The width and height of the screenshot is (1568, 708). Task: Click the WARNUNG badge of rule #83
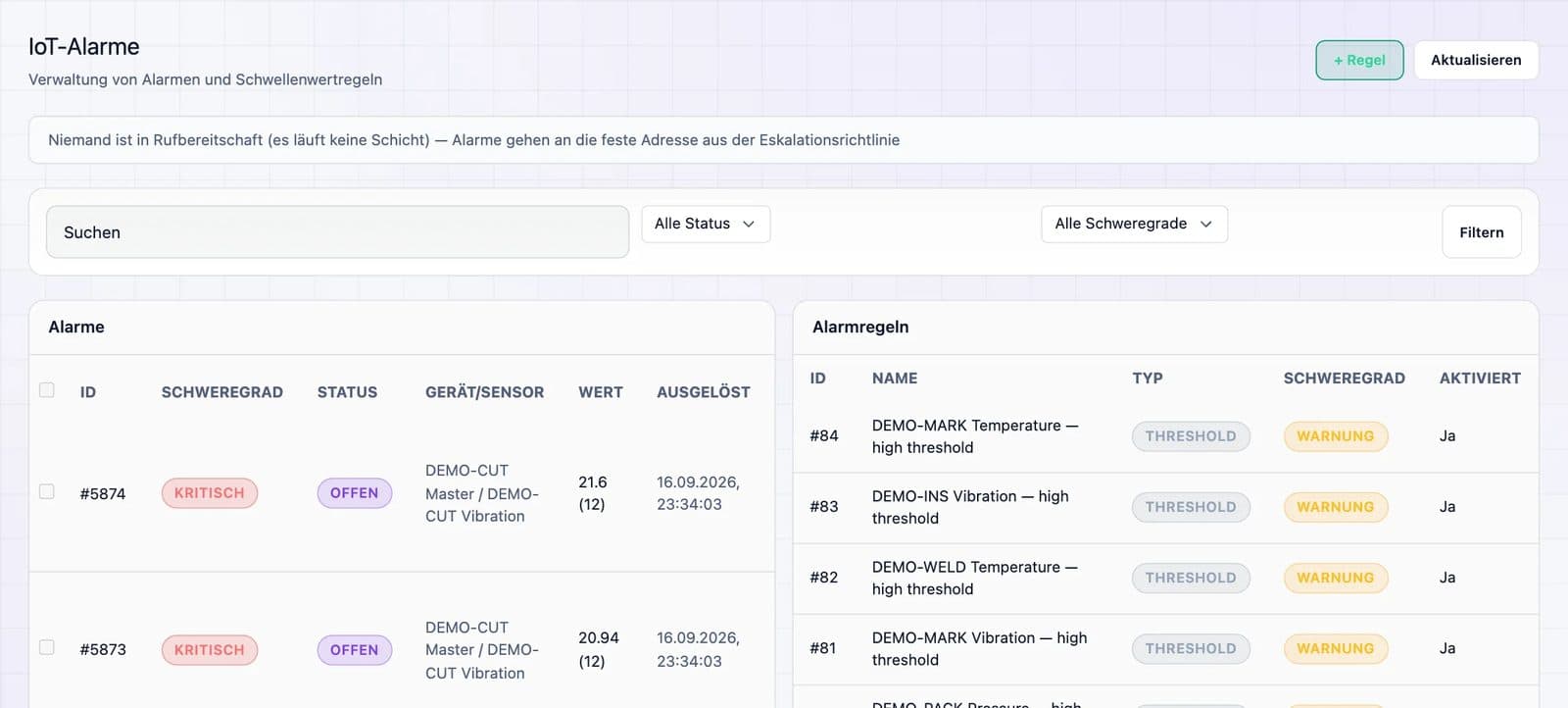click(x=1336, y=507)
